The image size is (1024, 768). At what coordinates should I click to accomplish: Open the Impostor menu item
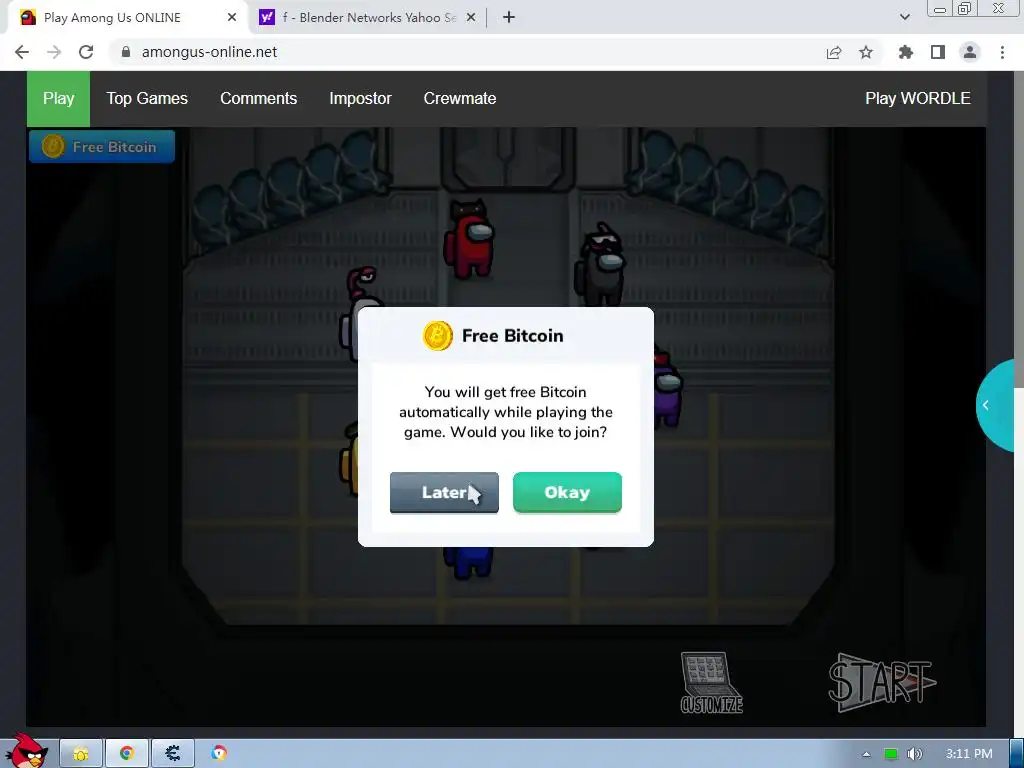[x=360, y=99]
